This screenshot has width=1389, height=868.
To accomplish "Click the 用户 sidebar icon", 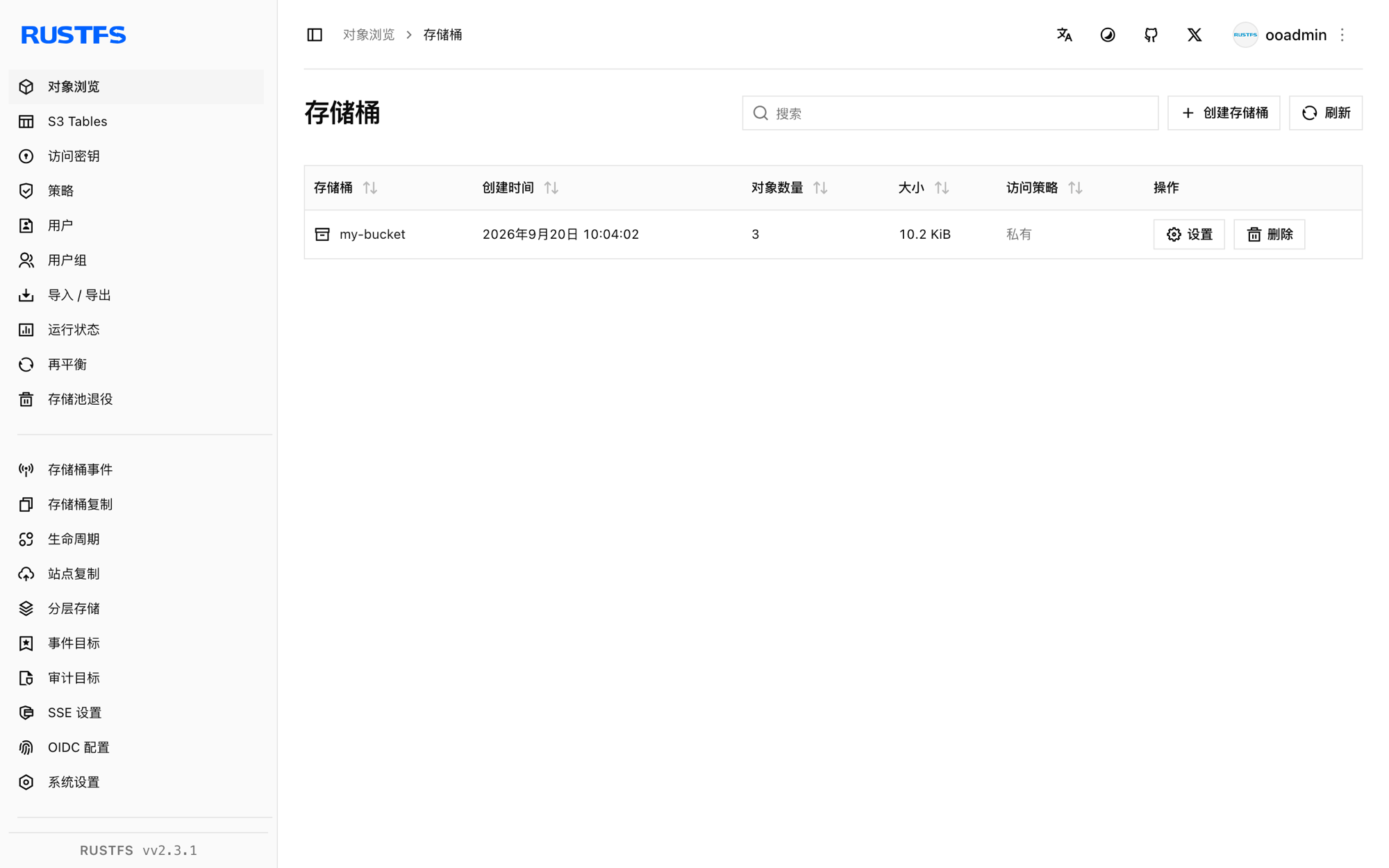I will click(x=26, y=226).
